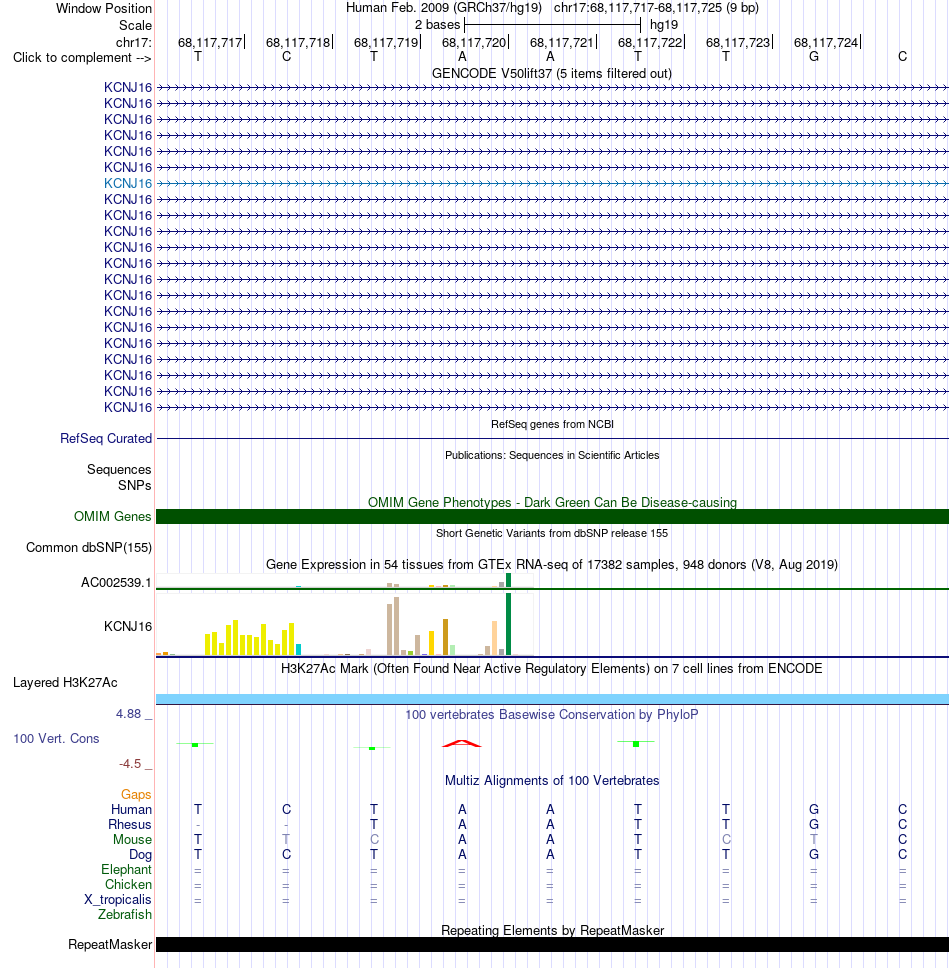Screen dimensions: 950x968
Task: Click the Human alignment row label
Action: click(131, 809)
